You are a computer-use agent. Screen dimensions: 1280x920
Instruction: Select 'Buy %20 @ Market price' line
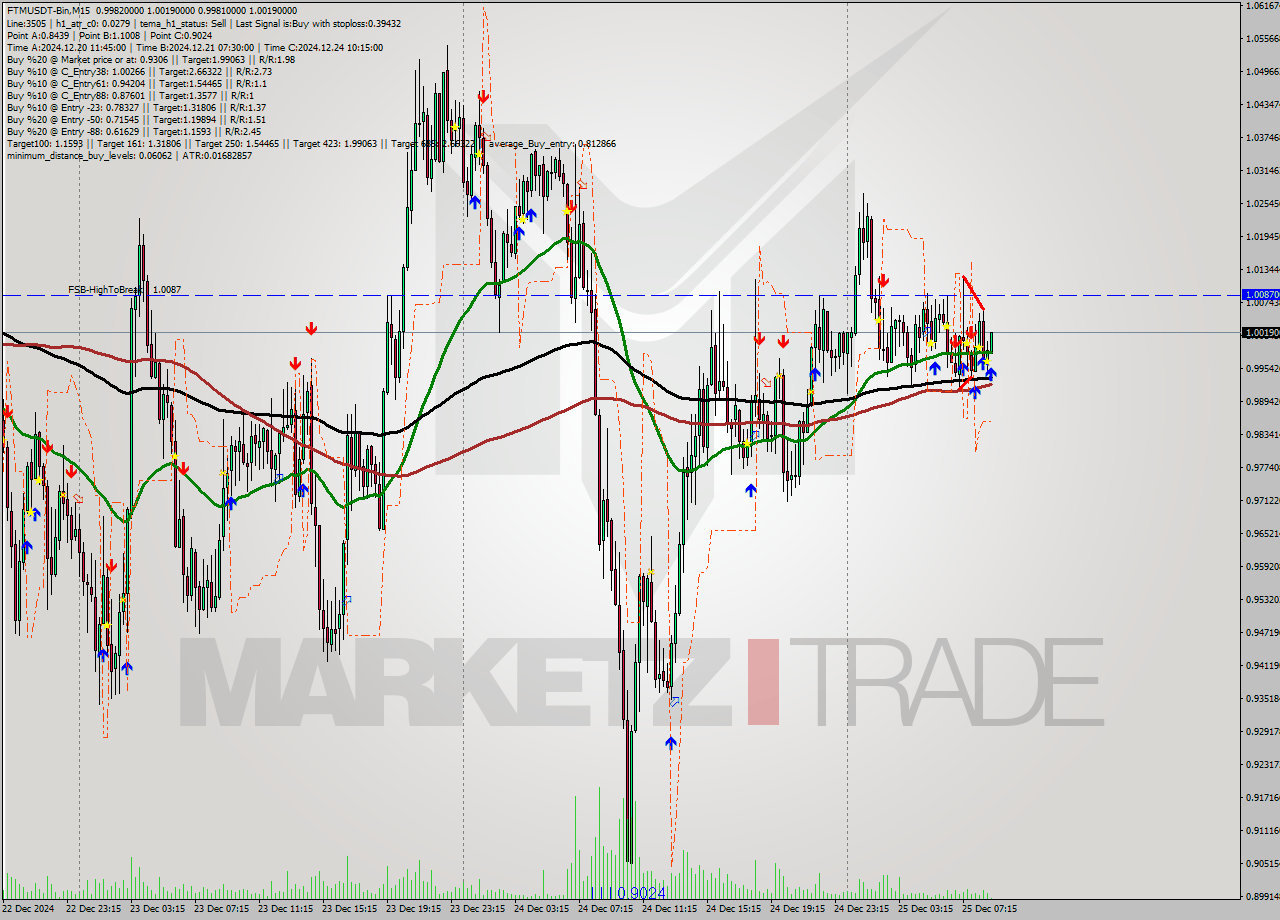pyautogui.click(x=150, y=59)
